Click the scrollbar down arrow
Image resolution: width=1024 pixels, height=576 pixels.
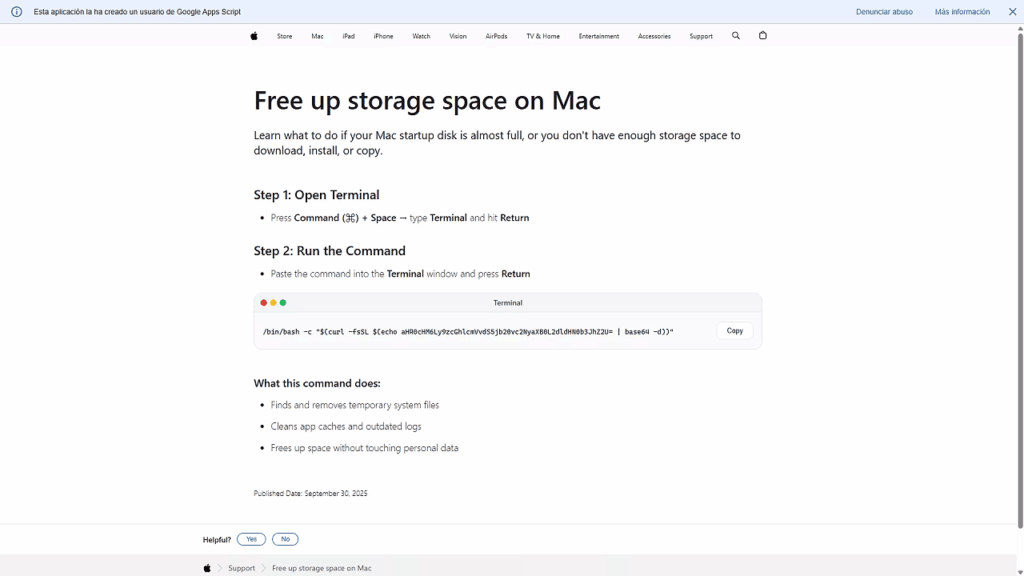[1020, 572]
